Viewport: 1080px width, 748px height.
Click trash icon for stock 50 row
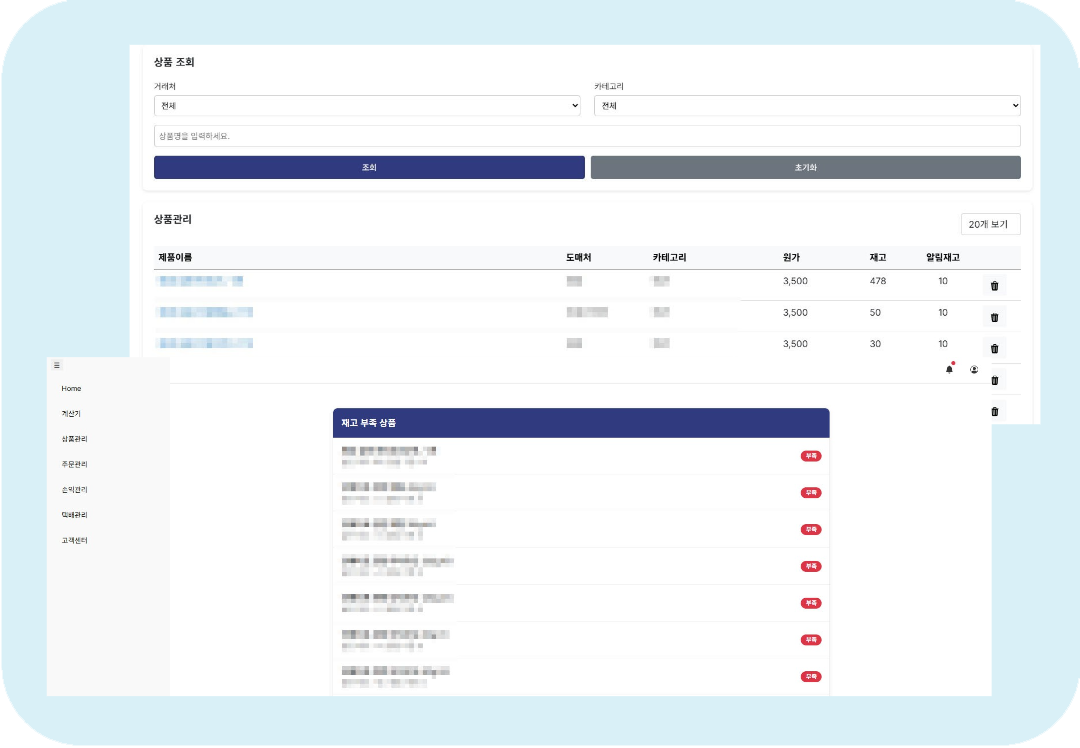[x=994, y=318]
